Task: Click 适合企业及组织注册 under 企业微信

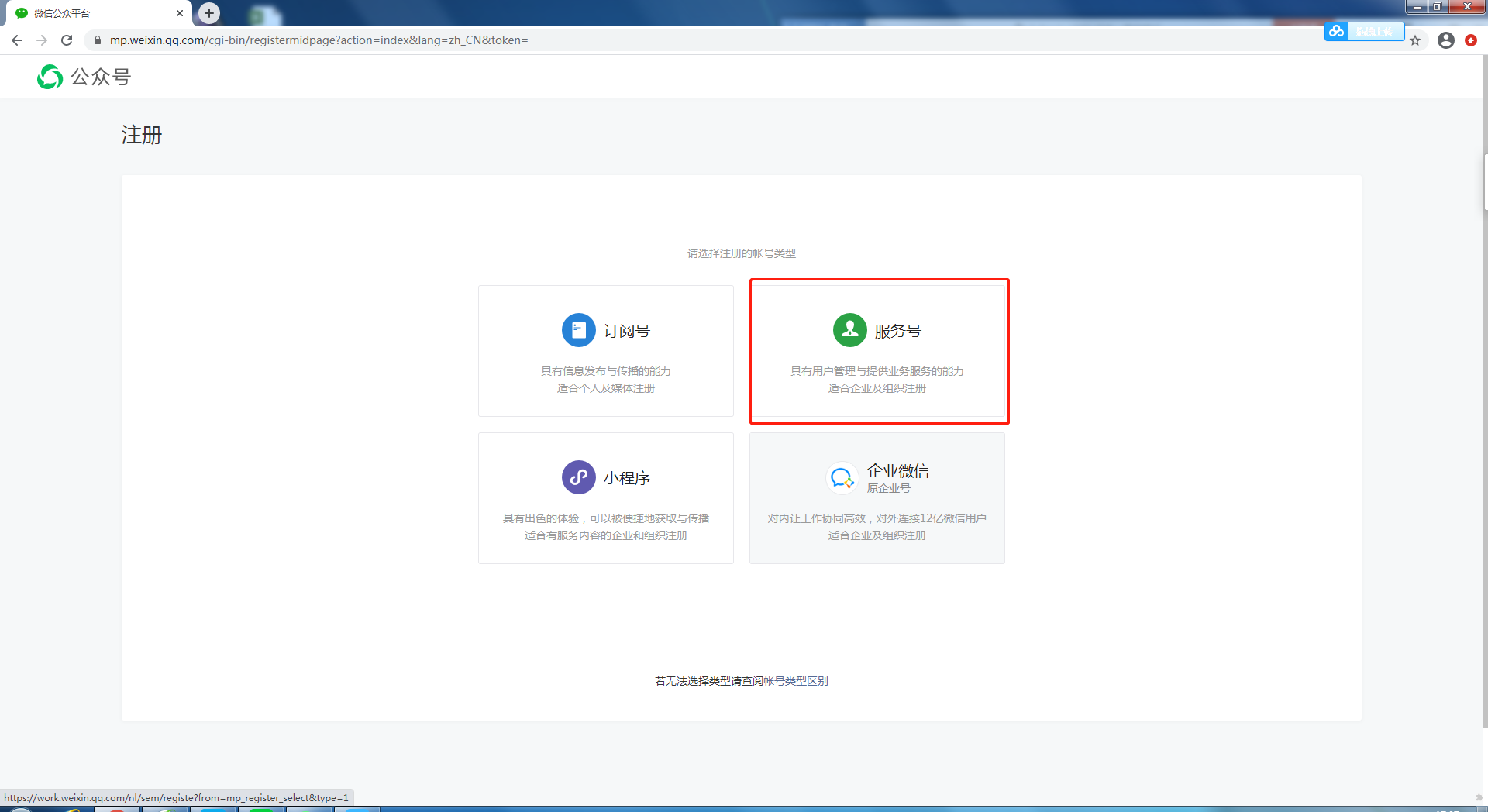Action: point(877,535)
